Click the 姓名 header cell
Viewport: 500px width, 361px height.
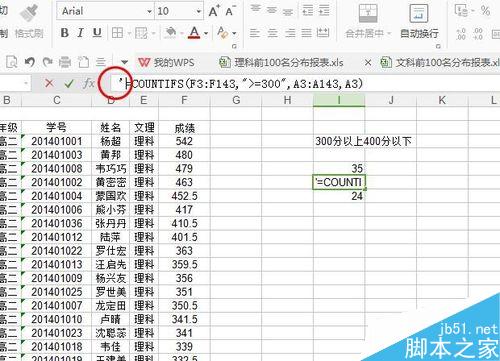[110, 128]
